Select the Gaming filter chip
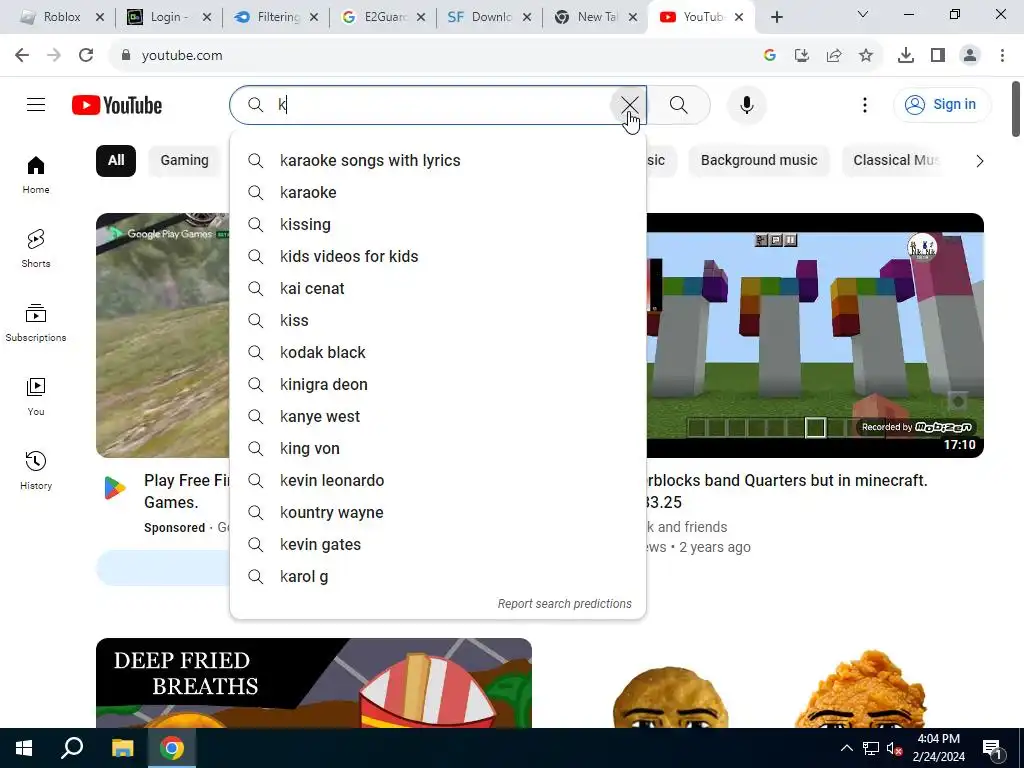Image resolution: width=1024 pixels, height=768 pixels. click(x=185, y=161)
